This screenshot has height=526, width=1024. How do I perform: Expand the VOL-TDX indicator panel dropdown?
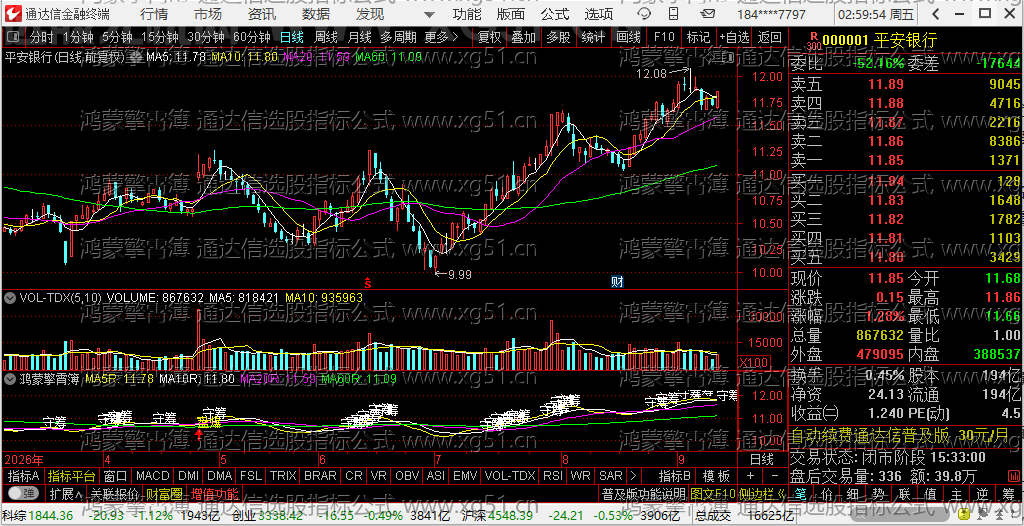point(10,298)
